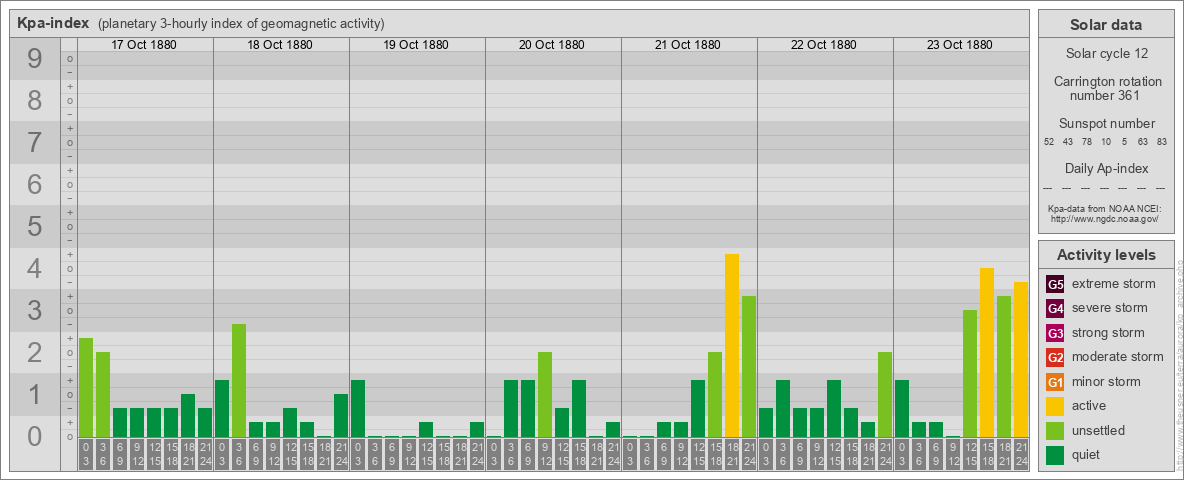Click the Kp scale number 2
Image resolution: width=1184 pixels, height=480 pixels.
pyautogui.click(x=35, y=352)
